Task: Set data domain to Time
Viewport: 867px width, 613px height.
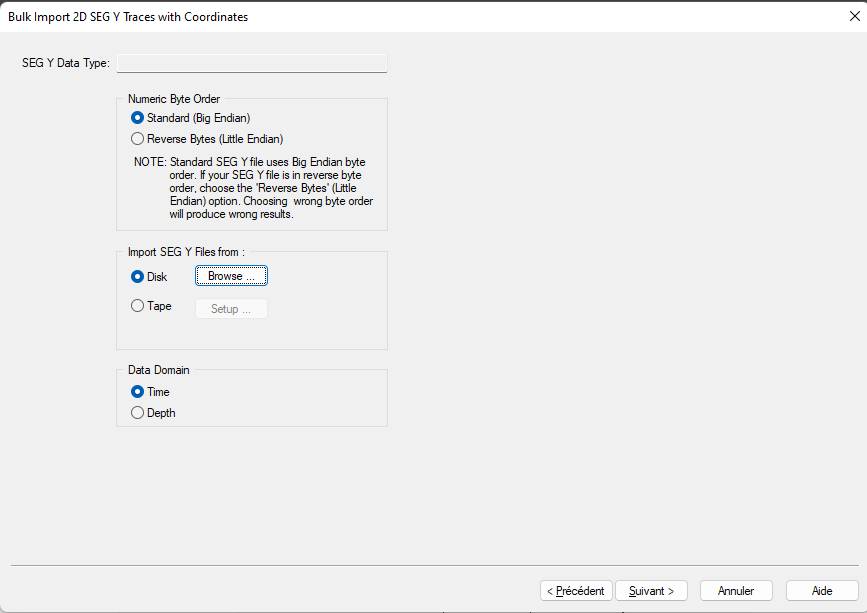Action: coord(138,392)
